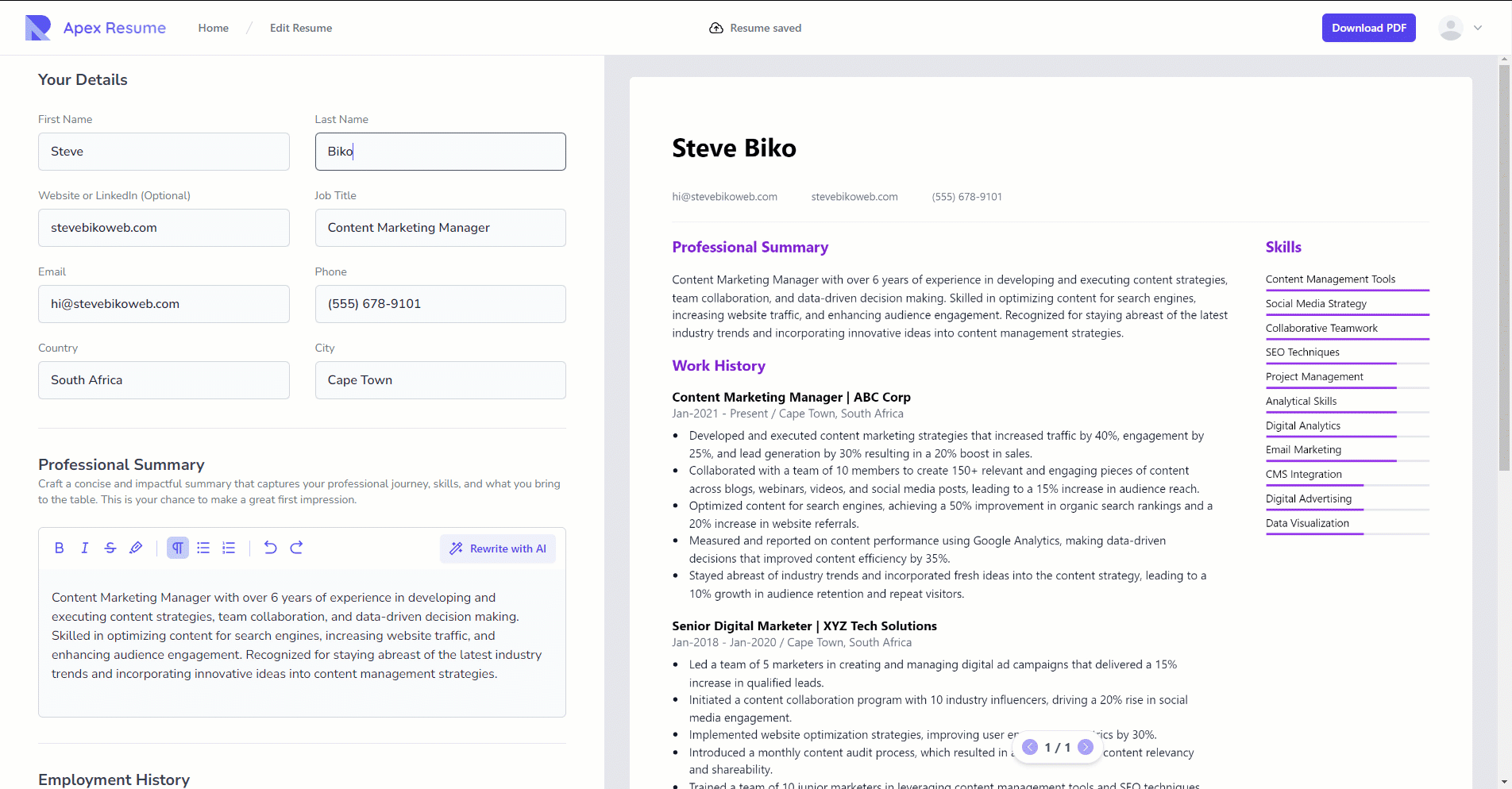Select the highlighter tool in editor
The height and width of the screenshot is (789, 1512).
click(x=136, y=548)
